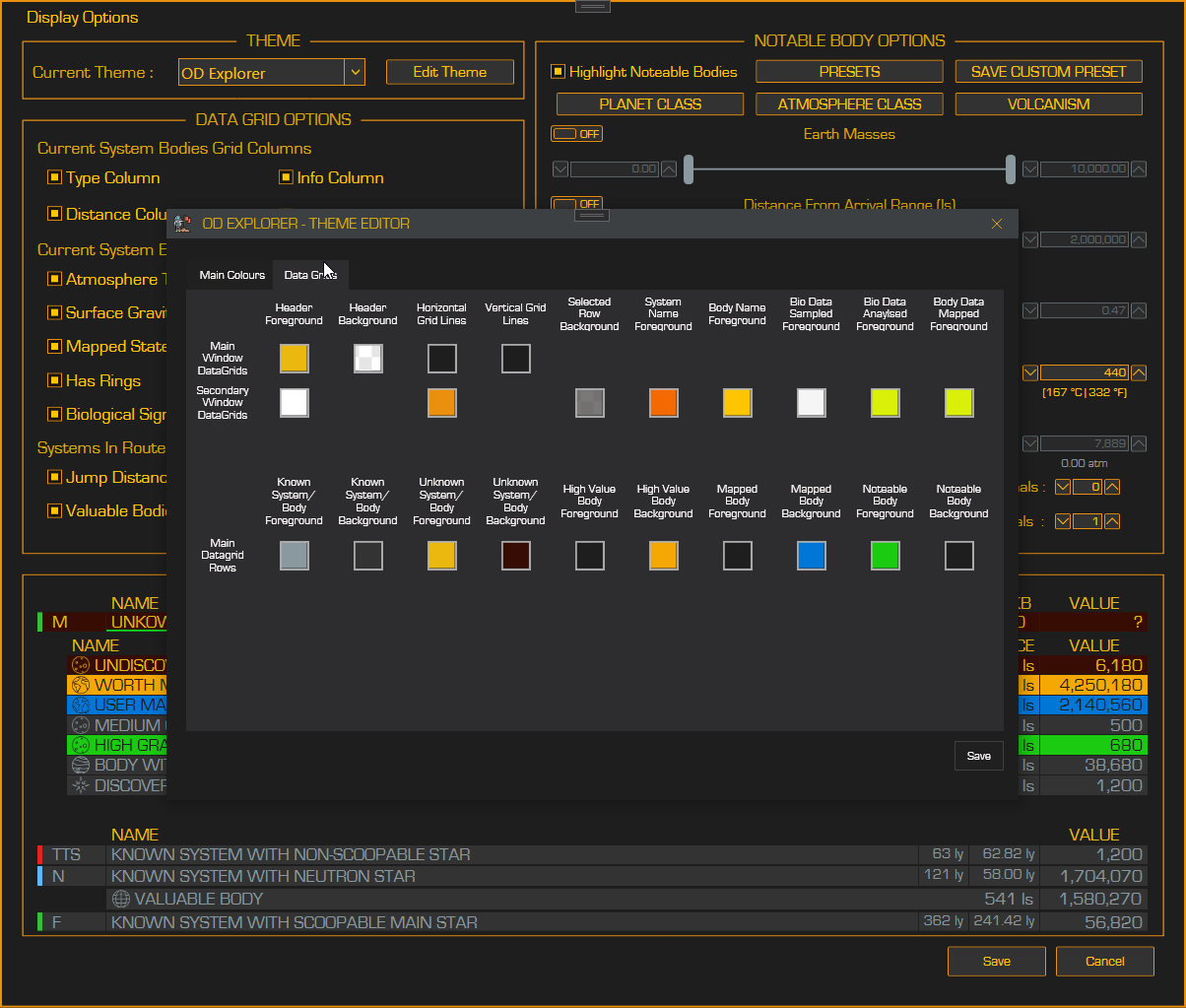Click the Earth Masses slider's left handle
Screen dimensions: 1186x1008
pos(689,169)
